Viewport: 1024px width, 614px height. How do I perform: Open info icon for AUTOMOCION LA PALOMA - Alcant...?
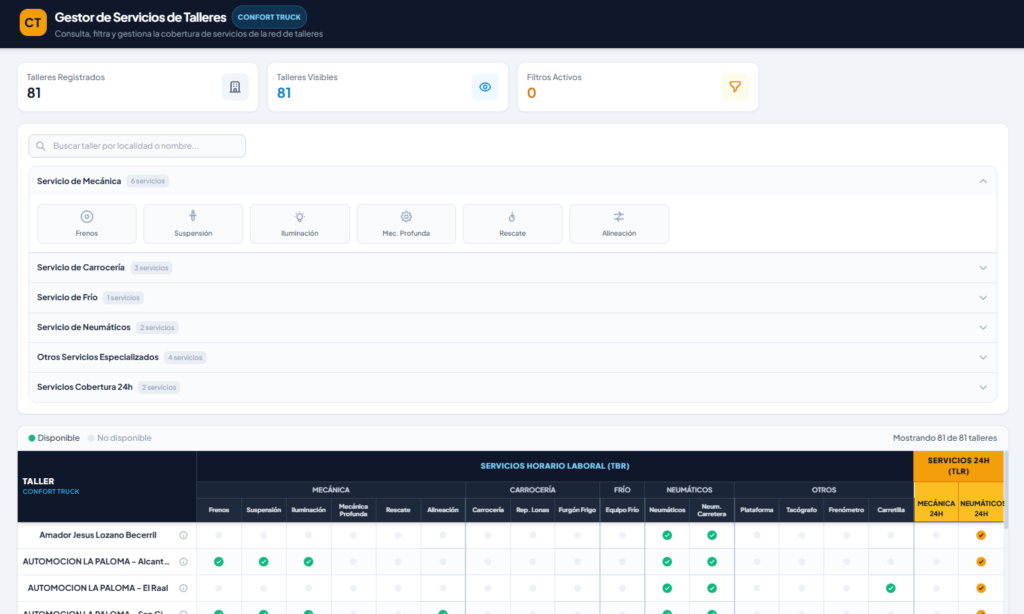[x=184, y=562]
